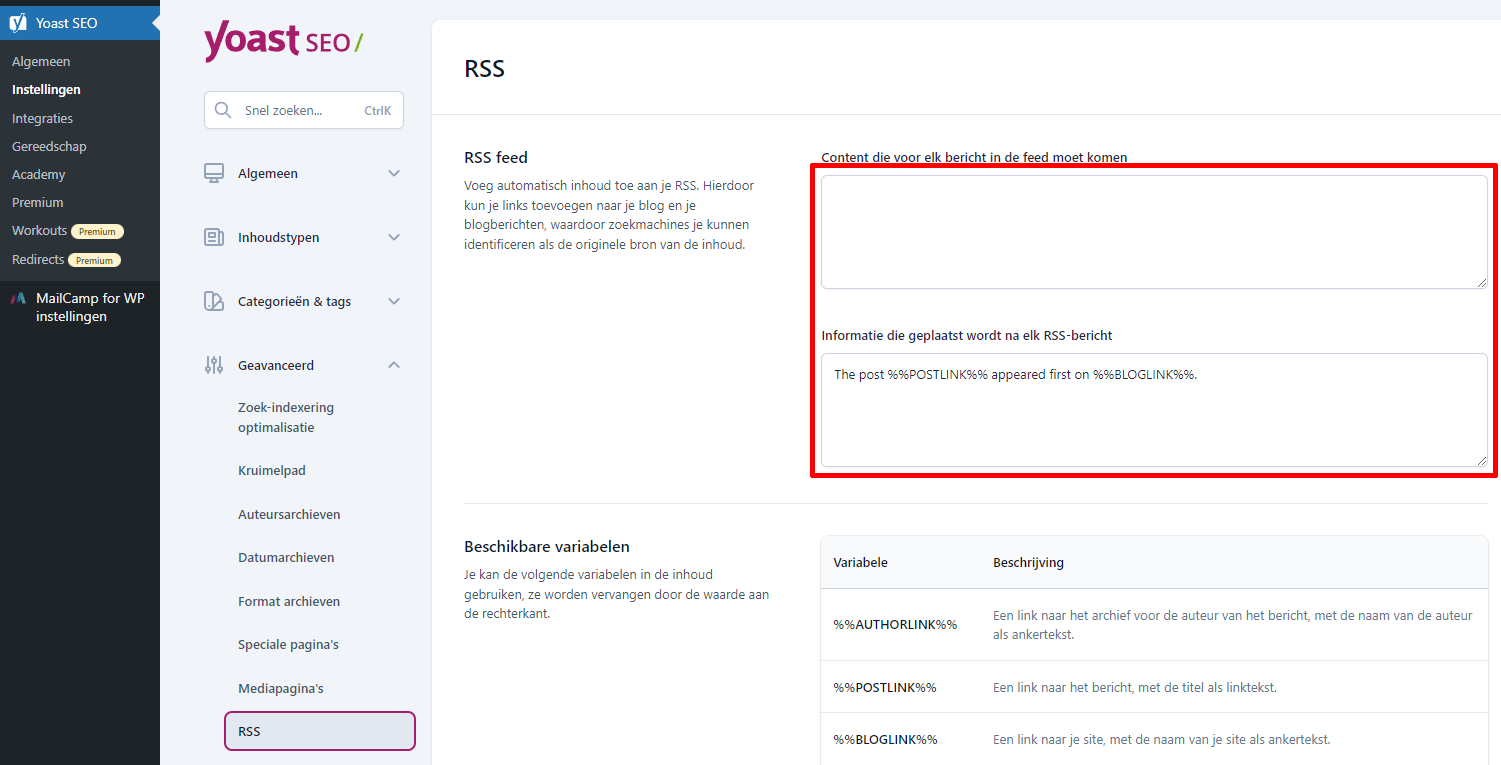Expand the Algemeen section chevron
Viewport: 1501px width, 765px height.
tap(394, 173)
